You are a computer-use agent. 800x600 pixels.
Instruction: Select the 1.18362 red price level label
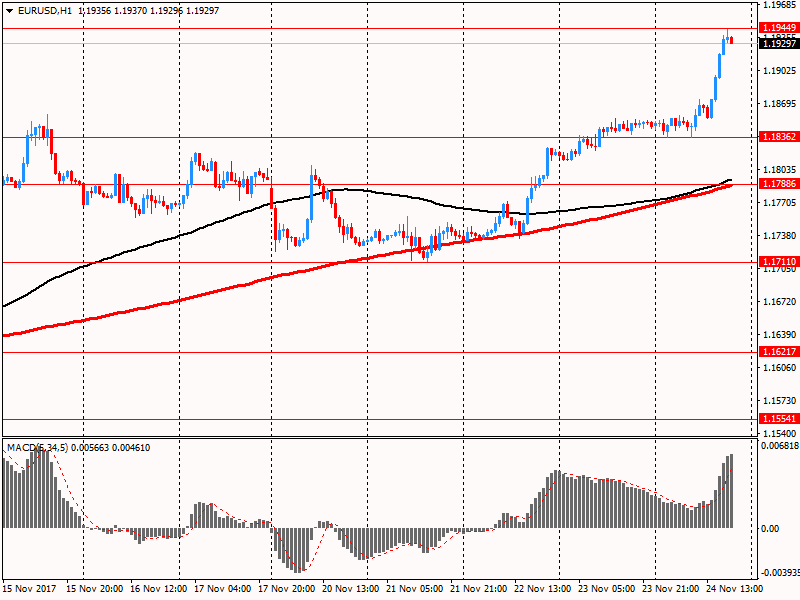pyautogui.click(x=779, y=137)
